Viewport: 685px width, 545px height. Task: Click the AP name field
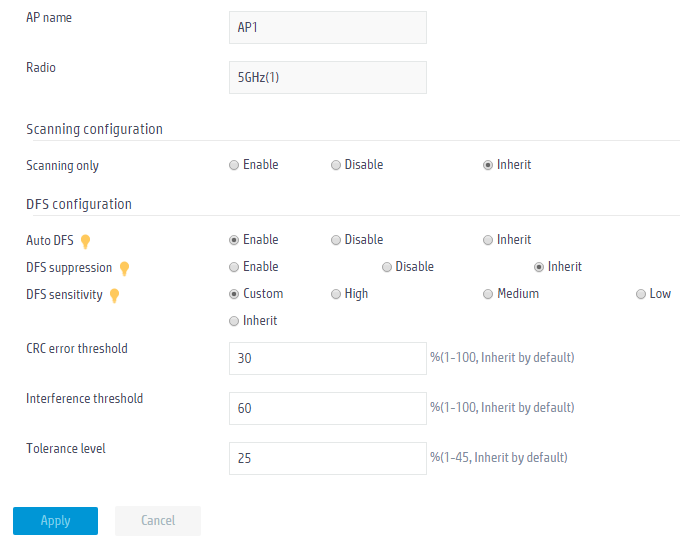(x=328, y=28)
